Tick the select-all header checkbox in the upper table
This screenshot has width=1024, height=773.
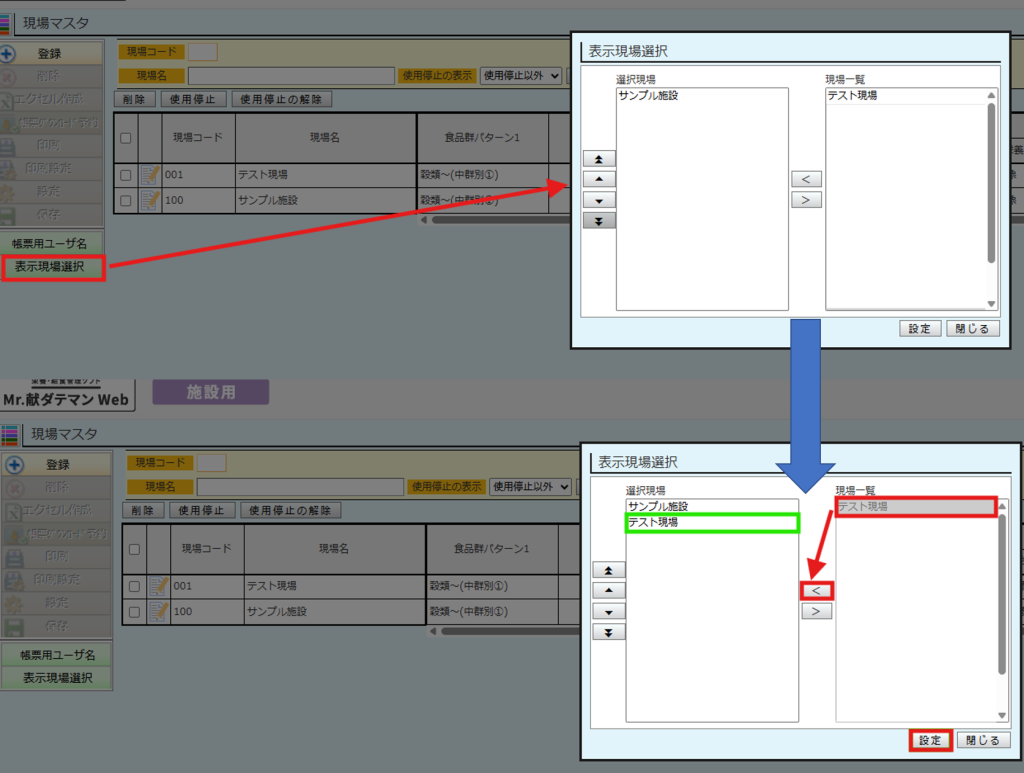[125, 138]
